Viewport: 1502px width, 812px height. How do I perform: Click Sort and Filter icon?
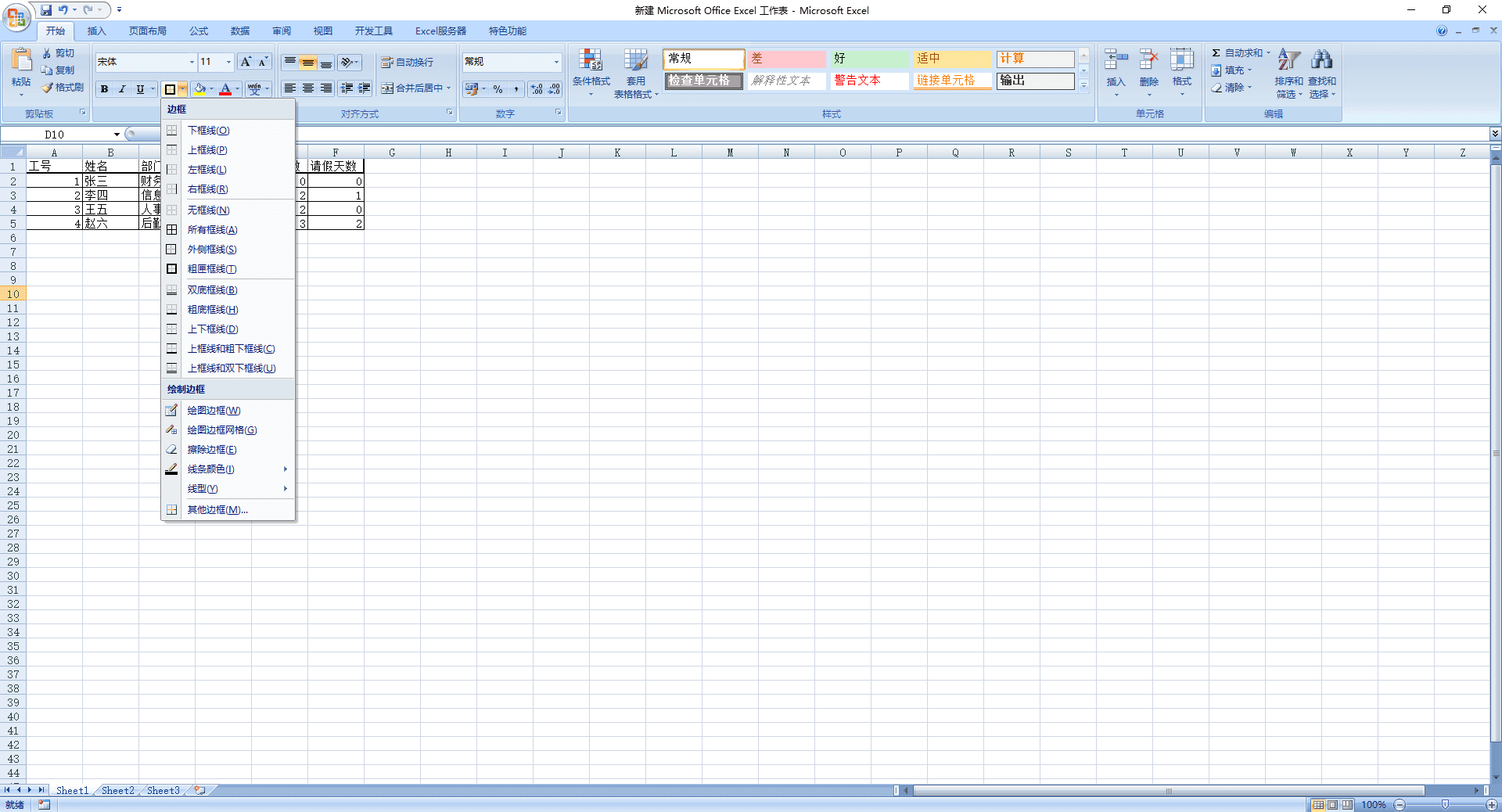[1289, 59]
